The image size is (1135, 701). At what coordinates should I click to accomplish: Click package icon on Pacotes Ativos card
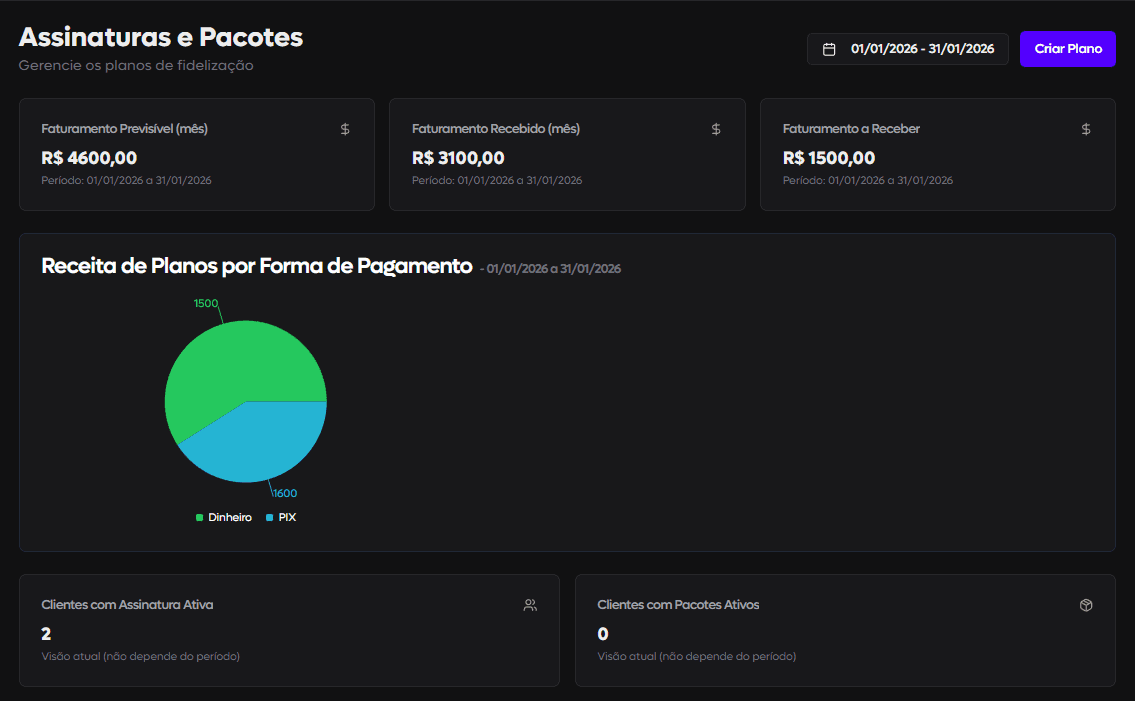[x=1086, y=605]
